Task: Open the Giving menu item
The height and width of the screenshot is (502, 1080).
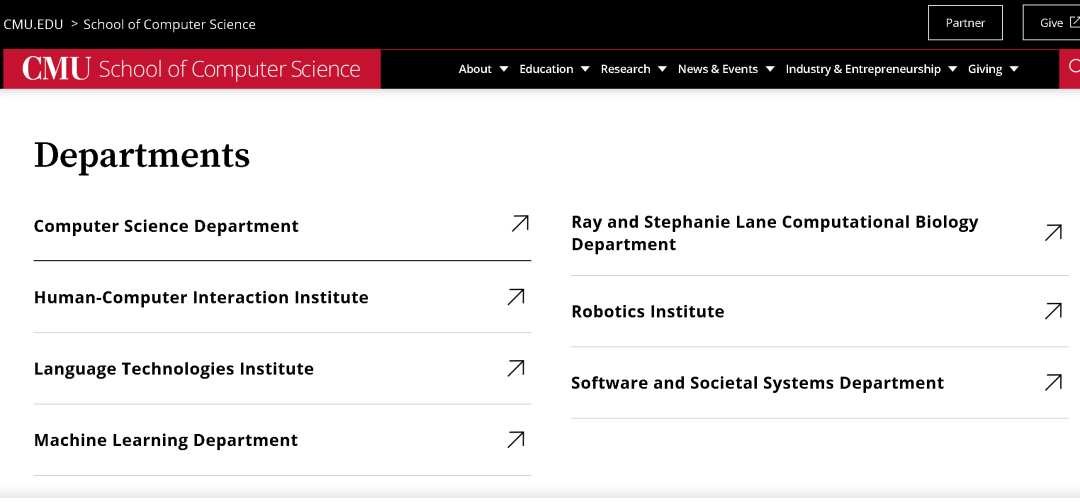Action: (985, 69)
